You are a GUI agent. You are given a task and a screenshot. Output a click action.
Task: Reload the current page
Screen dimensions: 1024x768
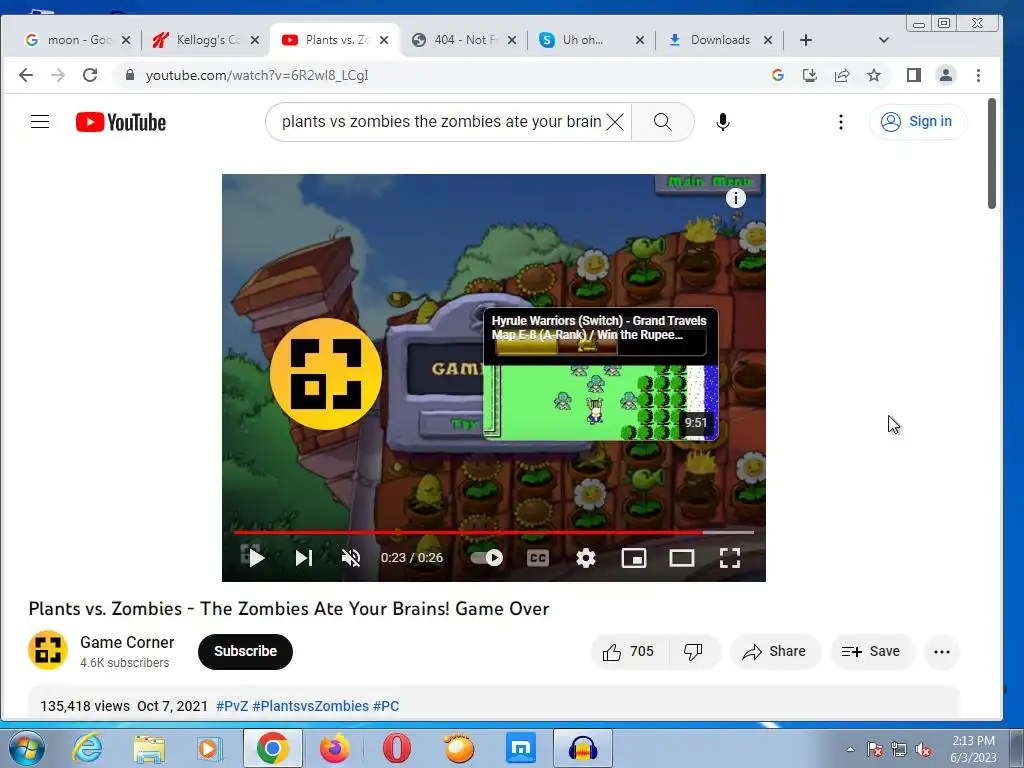[90, 75]
